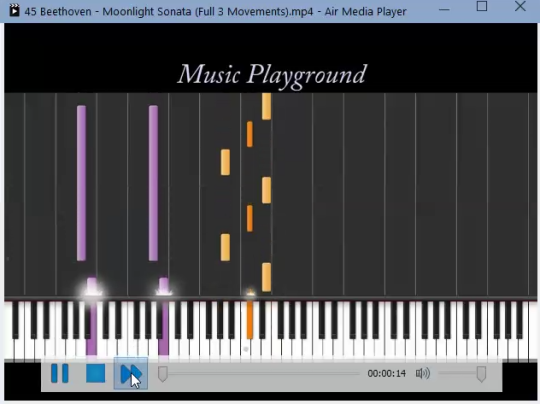Click the fast forward button

click(x=131, y=374)
